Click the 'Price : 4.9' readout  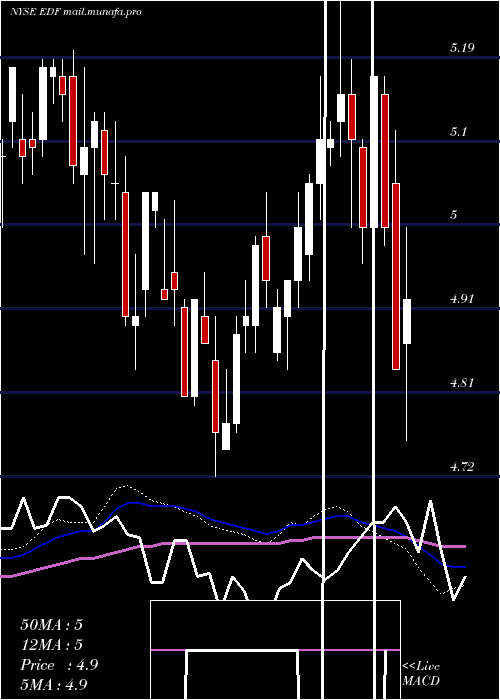point(59,665)
